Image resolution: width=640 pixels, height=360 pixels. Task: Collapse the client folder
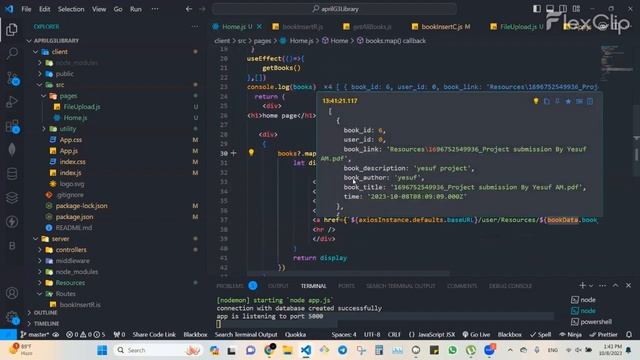pyautogui.click(x=36, y=52)
